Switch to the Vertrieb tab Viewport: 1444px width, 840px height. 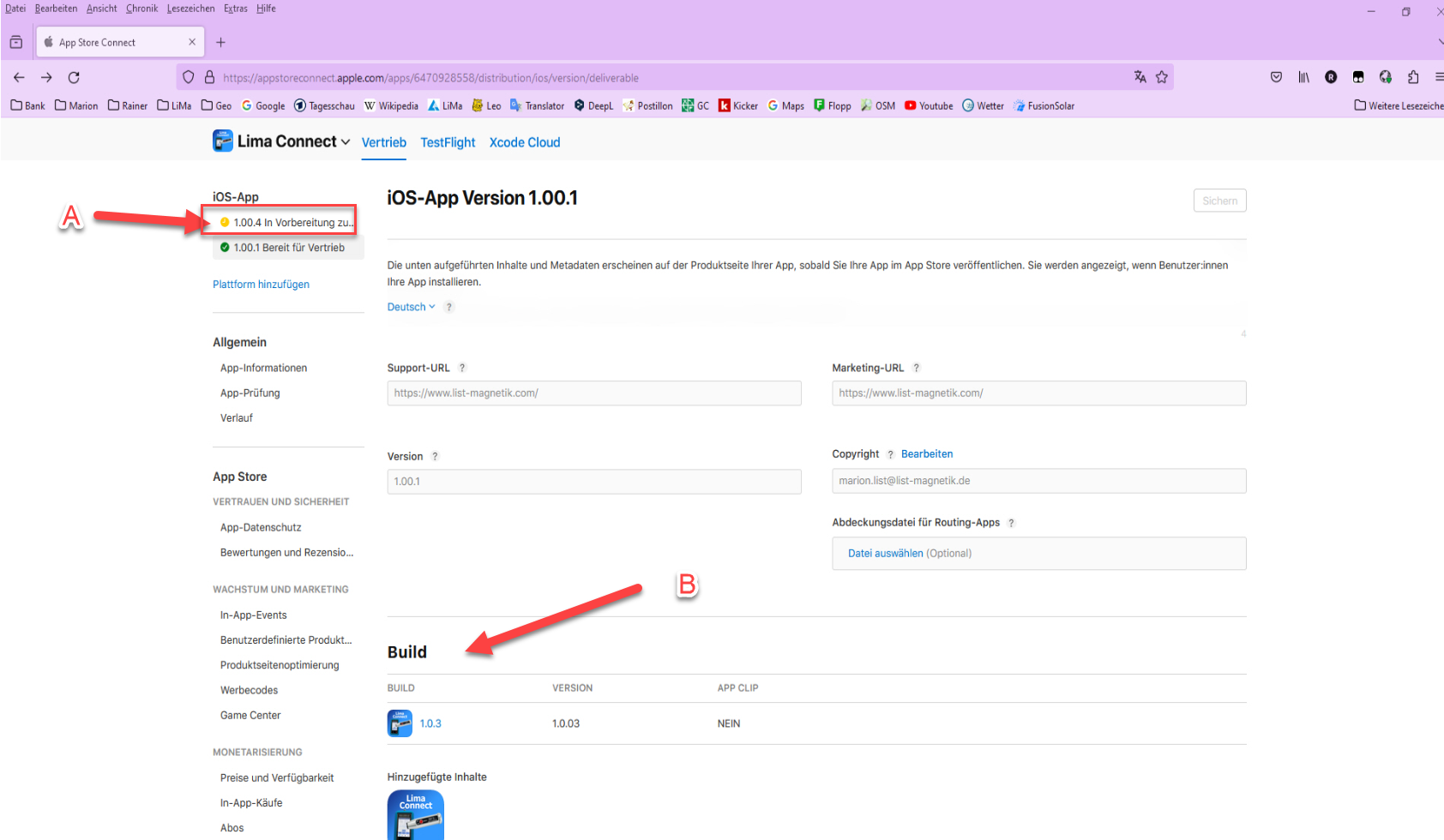pos(384,142)
